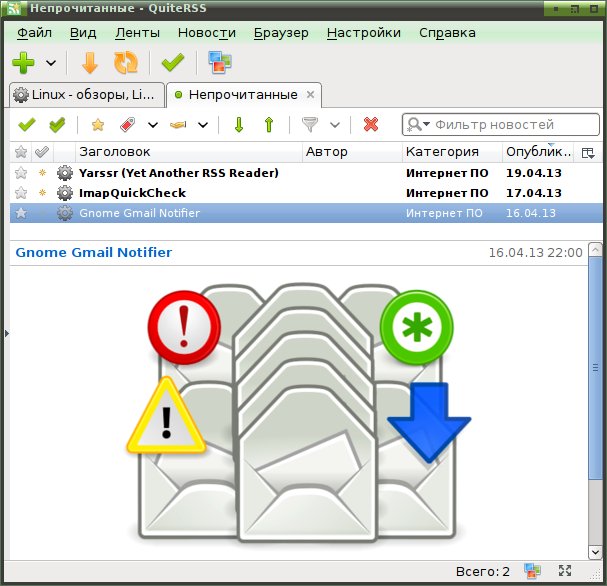Switch to the Linux - обзоры tab
Viewport: 607px width, 586px height.
coord(87,95)
